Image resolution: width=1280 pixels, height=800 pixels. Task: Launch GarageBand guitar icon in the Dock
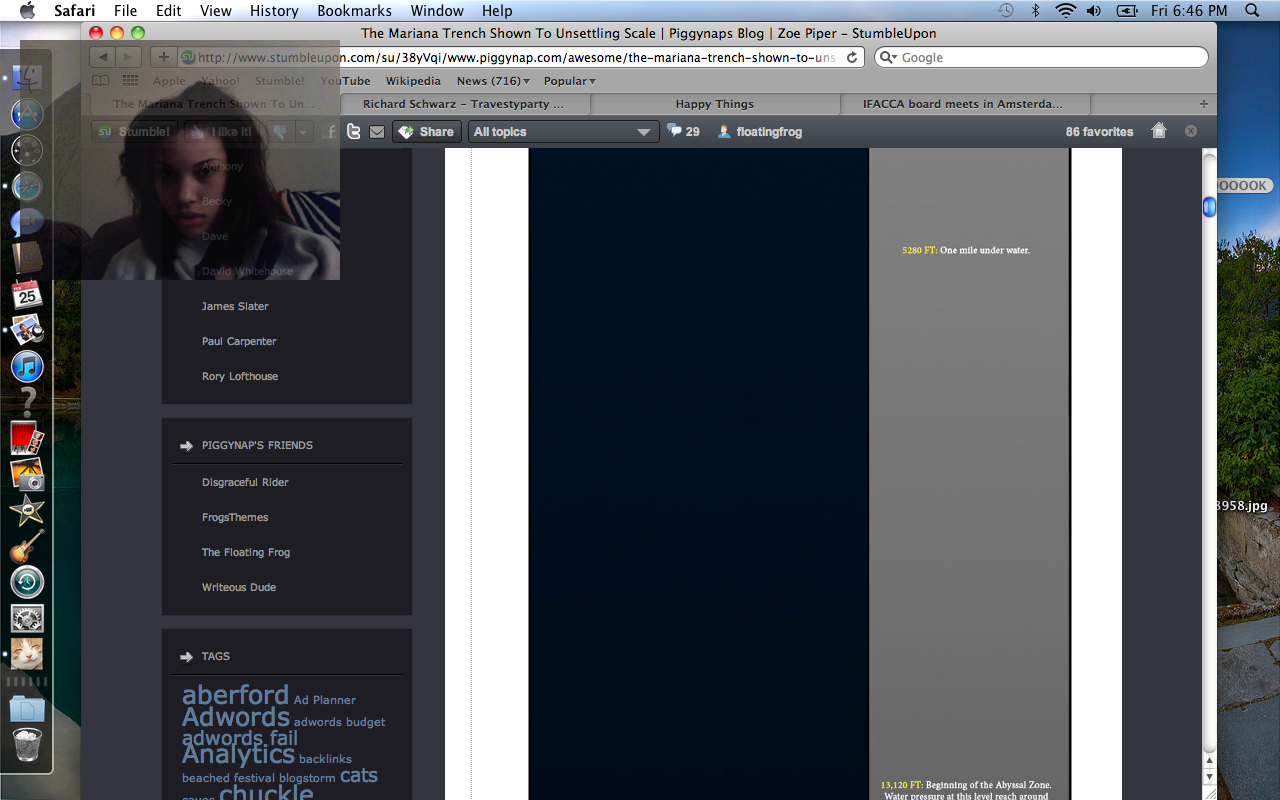click(27, 546)
